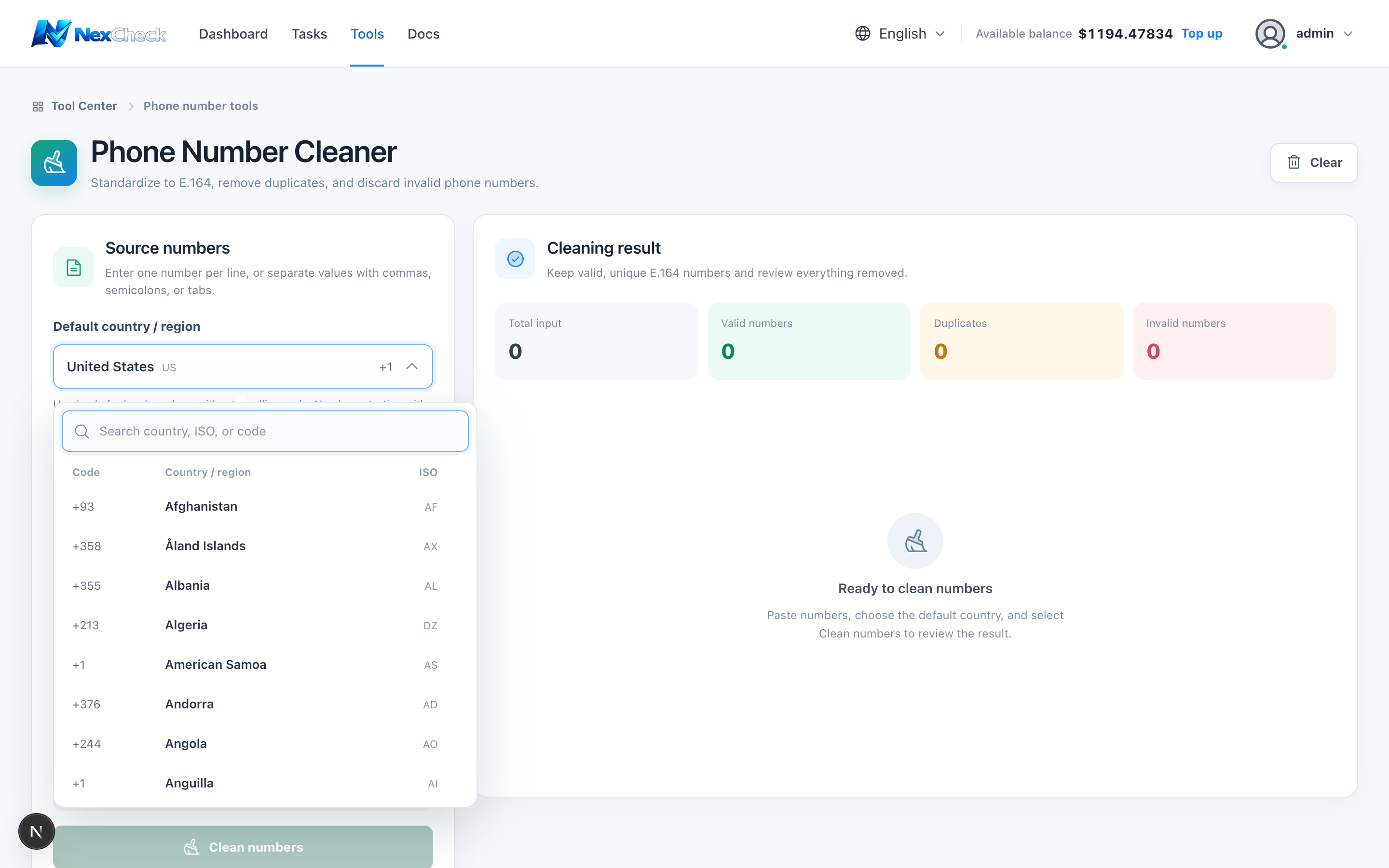Screen dimensions: 1389x868
Task: Collapse the United States country dropdown
Action: pos(243,366)
